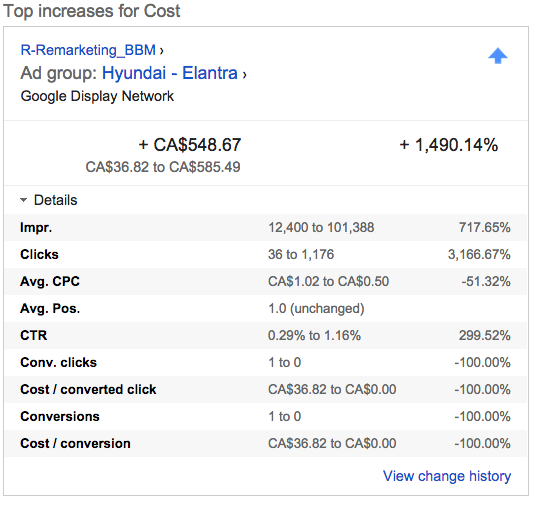The height and width of the screenshot is (506, 546).
Task: Select the Clicks details row
Action: click(x=266, y=254)
